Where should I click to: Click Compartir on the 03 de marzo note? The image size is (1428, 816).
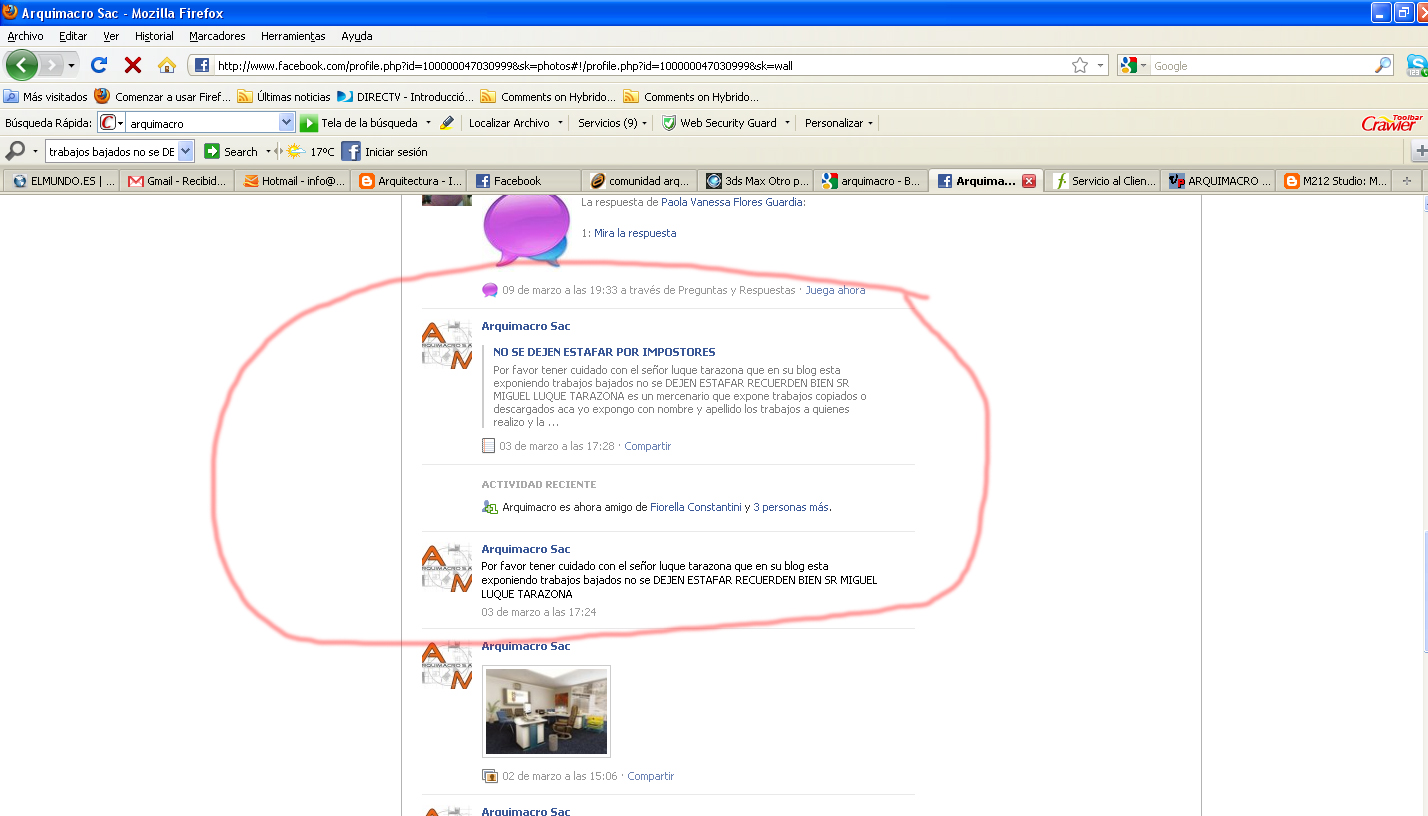click(648, 446)
